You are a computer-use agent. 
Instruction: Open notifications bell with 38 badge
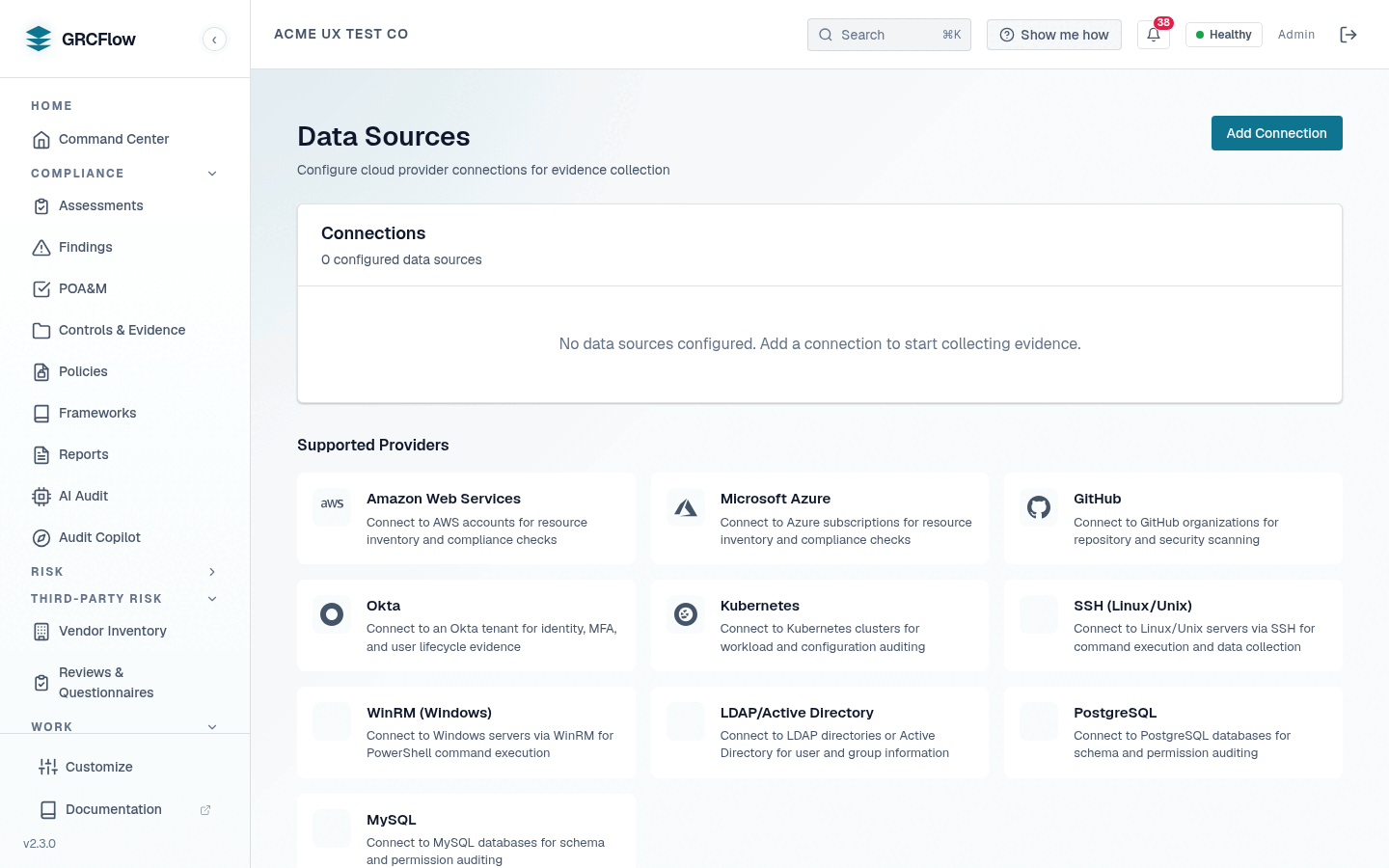1154,35
